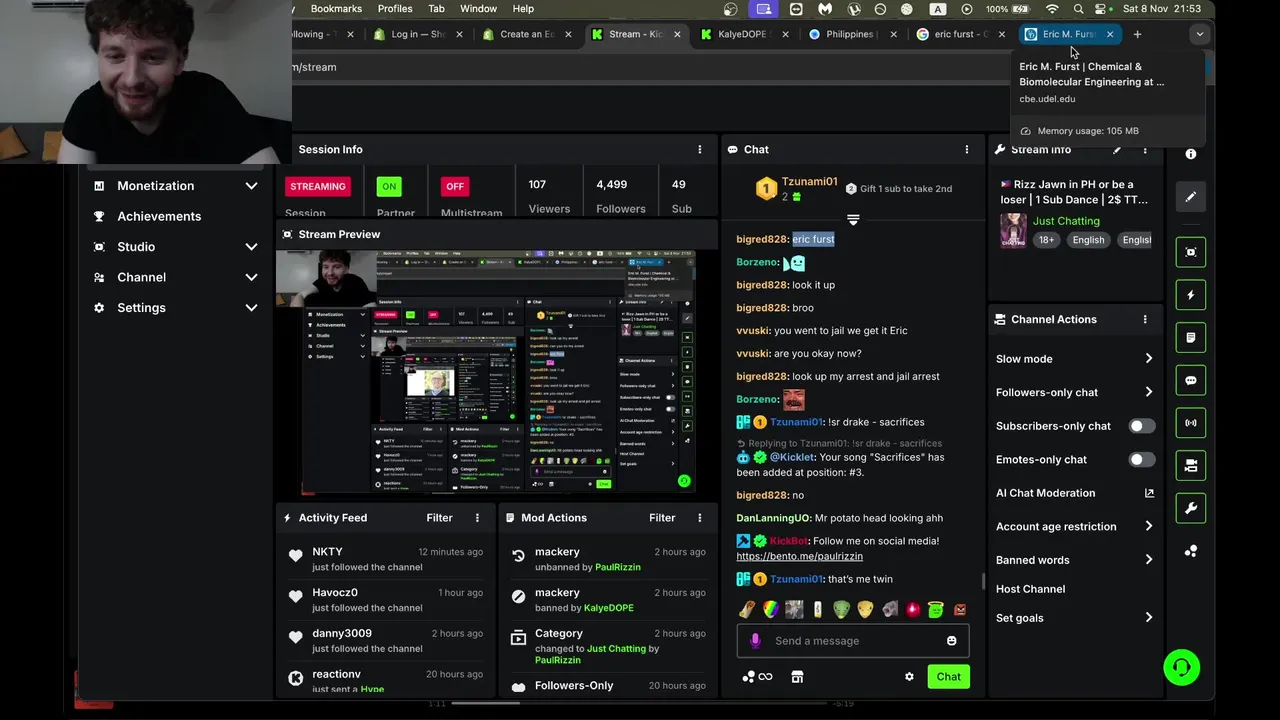Click the green headset support button
The width and height of the screenshot is (1280, 720).
[x=1181, y=667]
